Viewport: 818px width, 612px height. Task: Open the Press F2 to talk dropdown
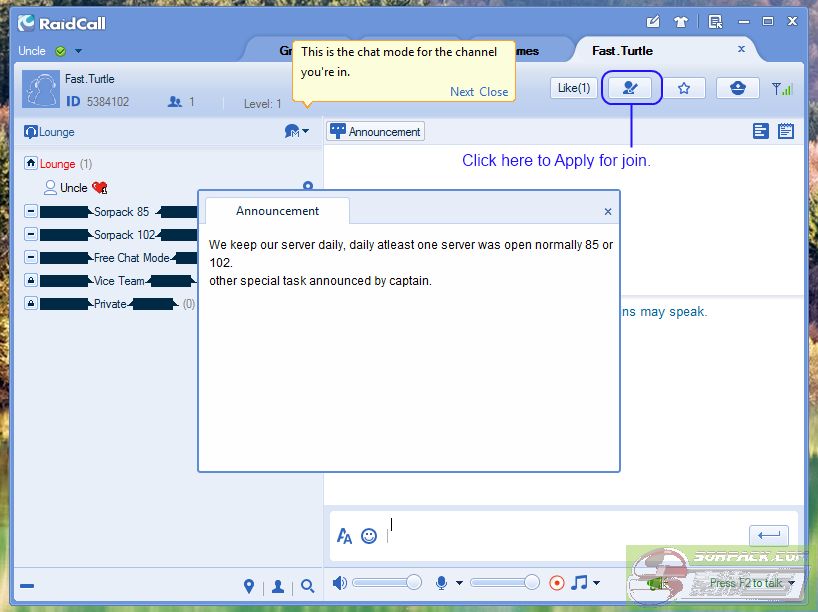[x=792, y=583]
